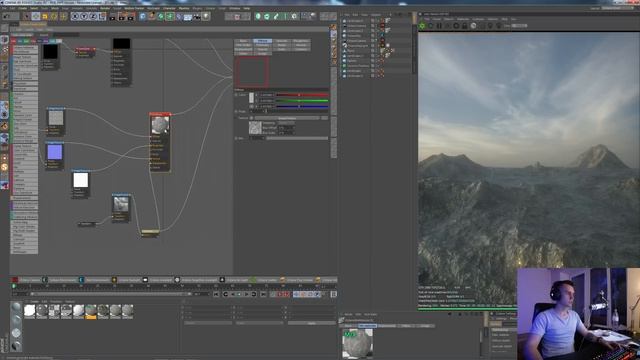
Task: Click Go to End playback button
Action: [x=263, y=294]
